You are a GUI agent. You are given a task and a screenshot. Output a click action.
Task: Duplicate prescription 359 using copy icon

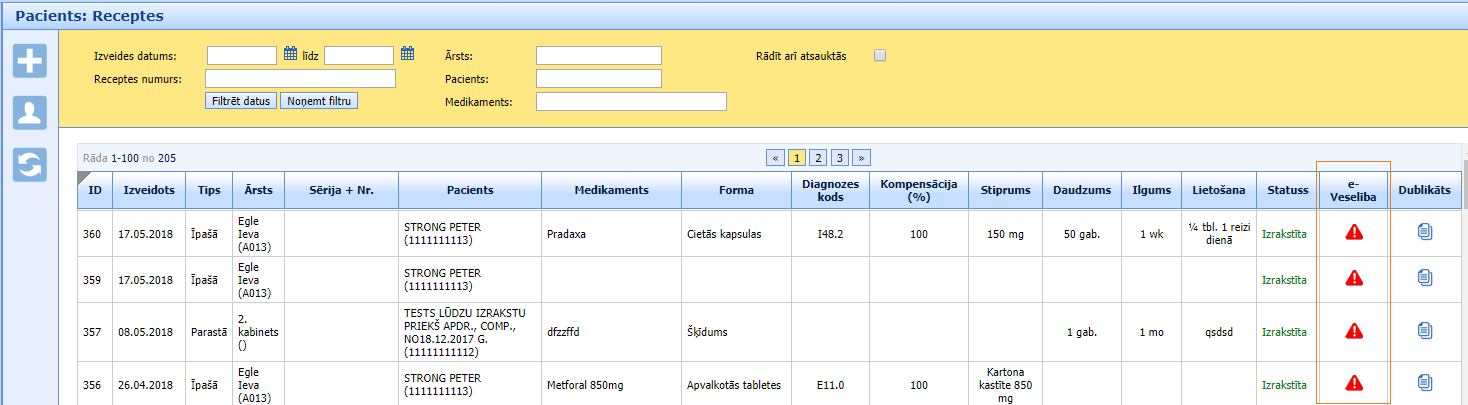click(x=1425, y=279)
